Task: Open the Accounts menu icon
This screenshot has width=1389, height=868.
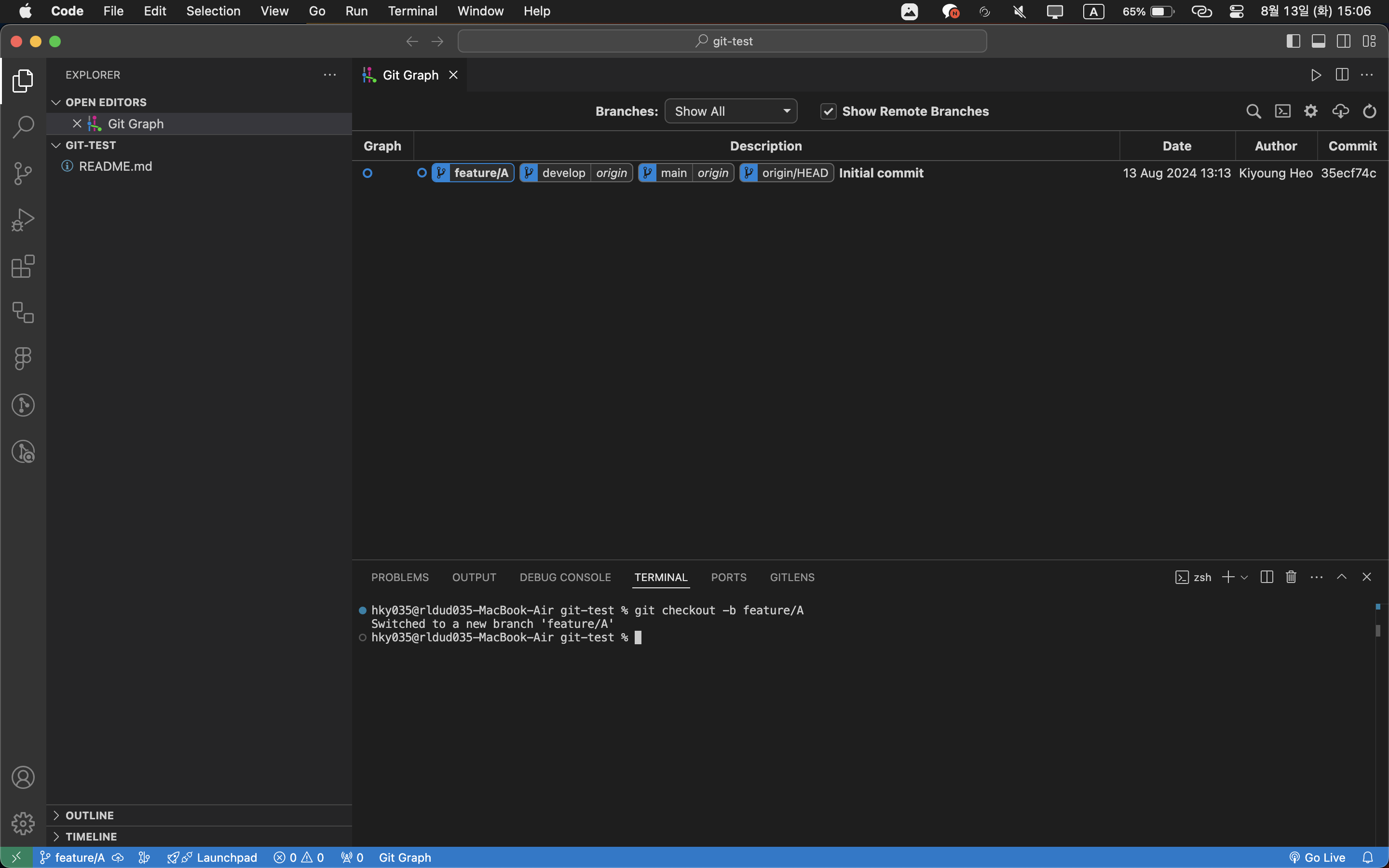Action: point(23,777)
